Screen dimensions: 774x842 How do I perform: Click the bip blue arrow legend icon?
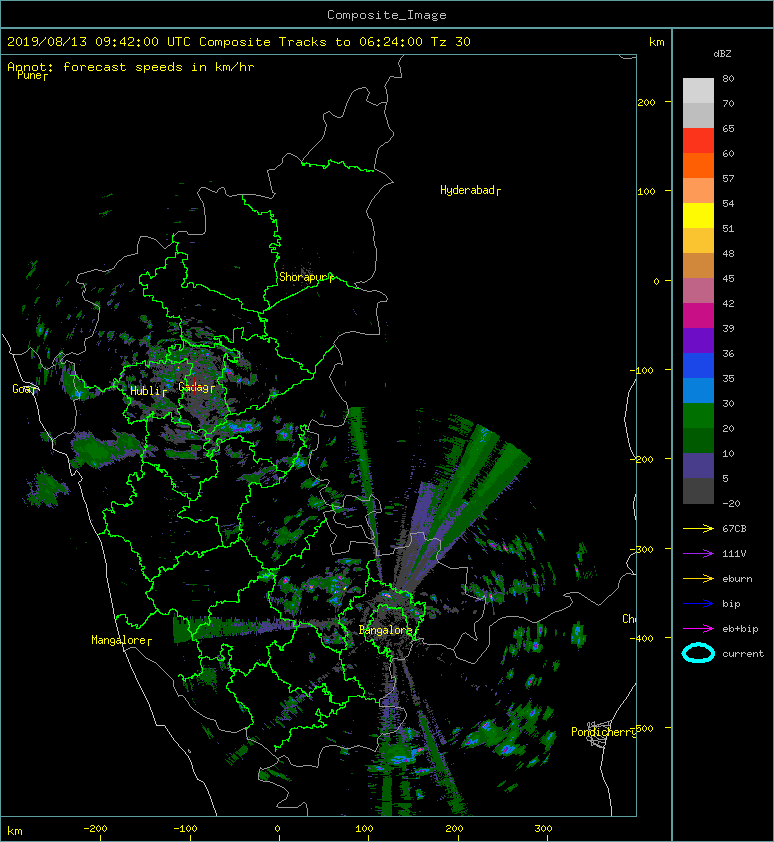click(698, 604)
